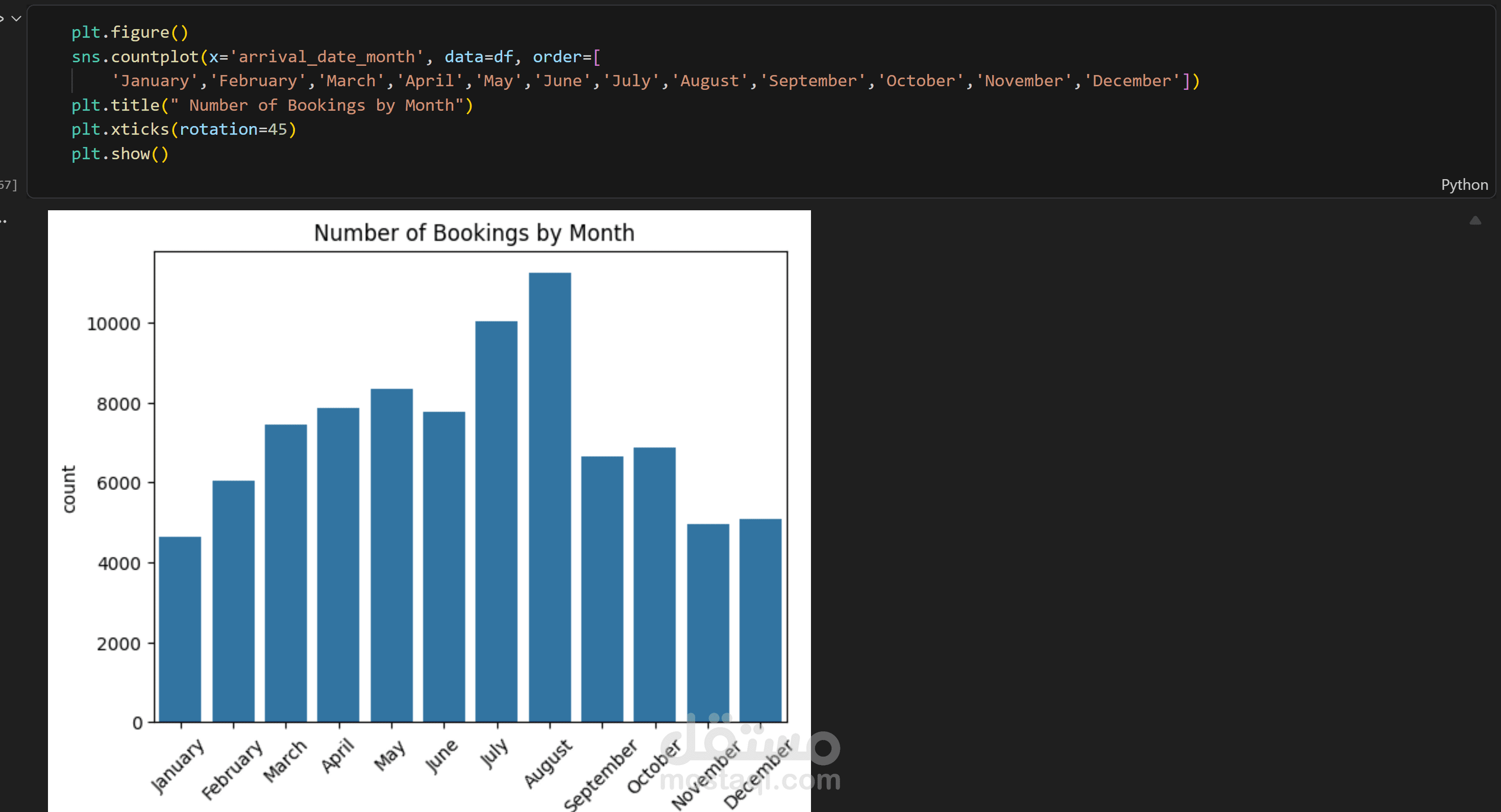Viewport: 1501px width, 812px height.
Task: Click the plt.show() line in the editor
Action: [x=119, y=154]
